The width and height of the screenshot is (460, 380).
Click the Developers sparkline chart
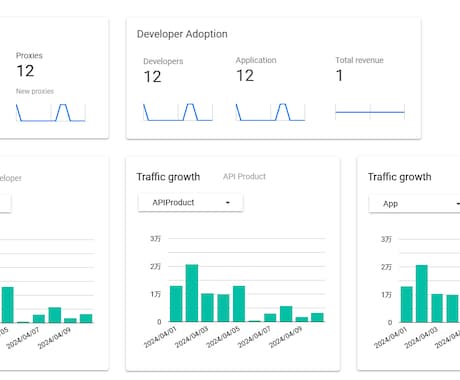(x=178, y=112)
